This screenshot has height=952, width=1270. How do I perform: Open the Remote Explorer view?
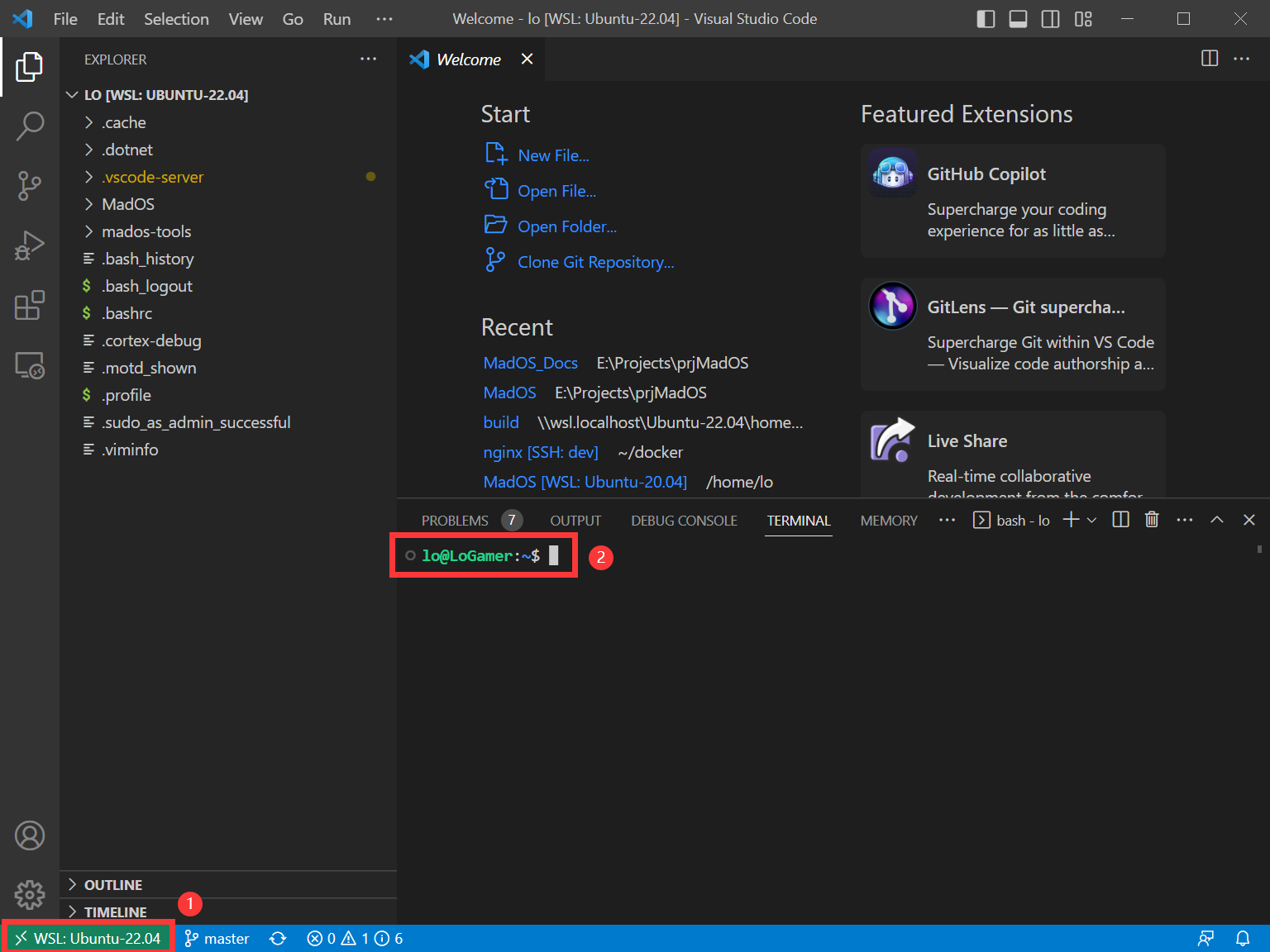pyautogui.click(x=30, y=364)
